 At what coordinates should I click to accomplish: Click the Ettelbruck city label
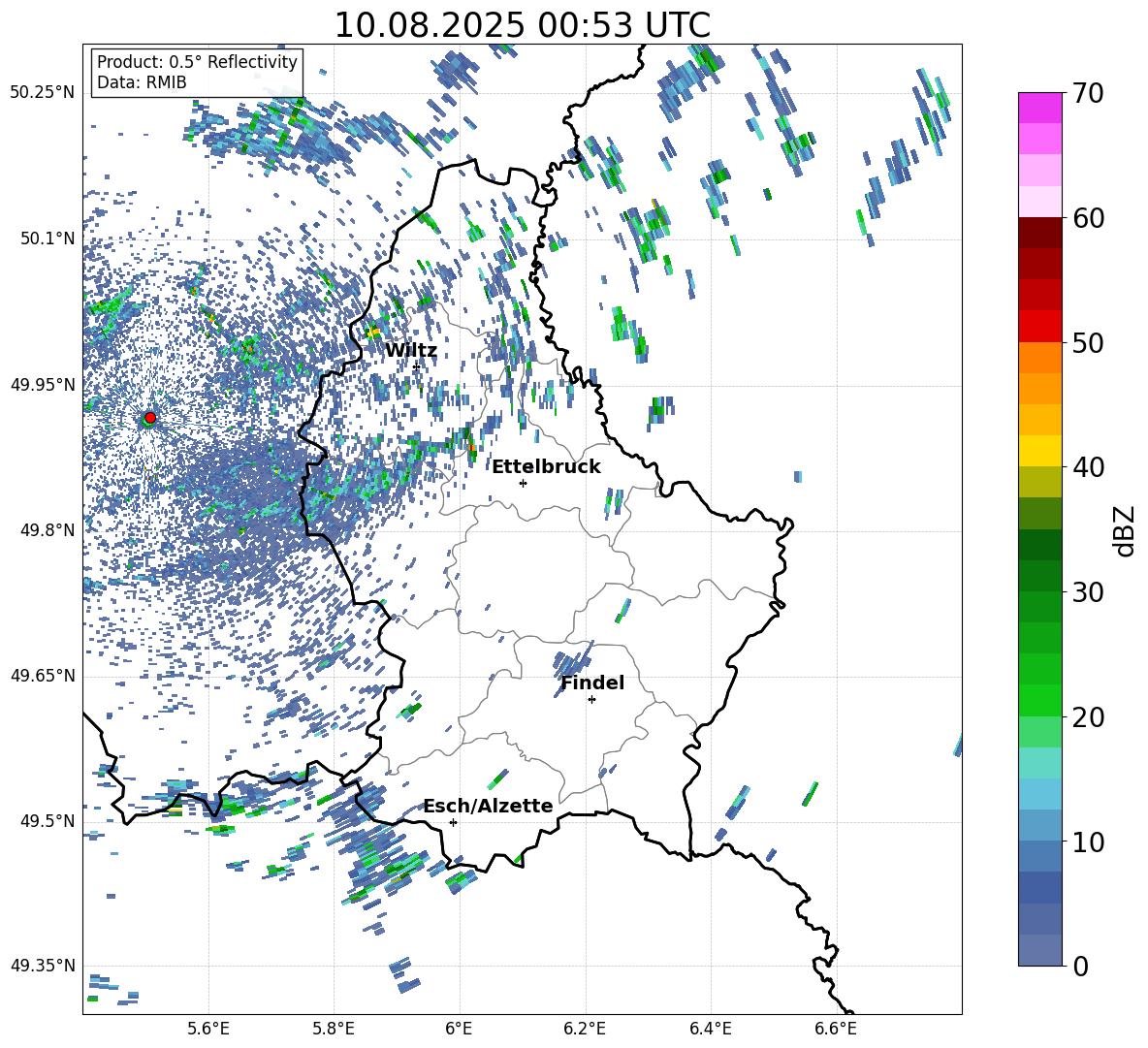click(x=546, y=467)
